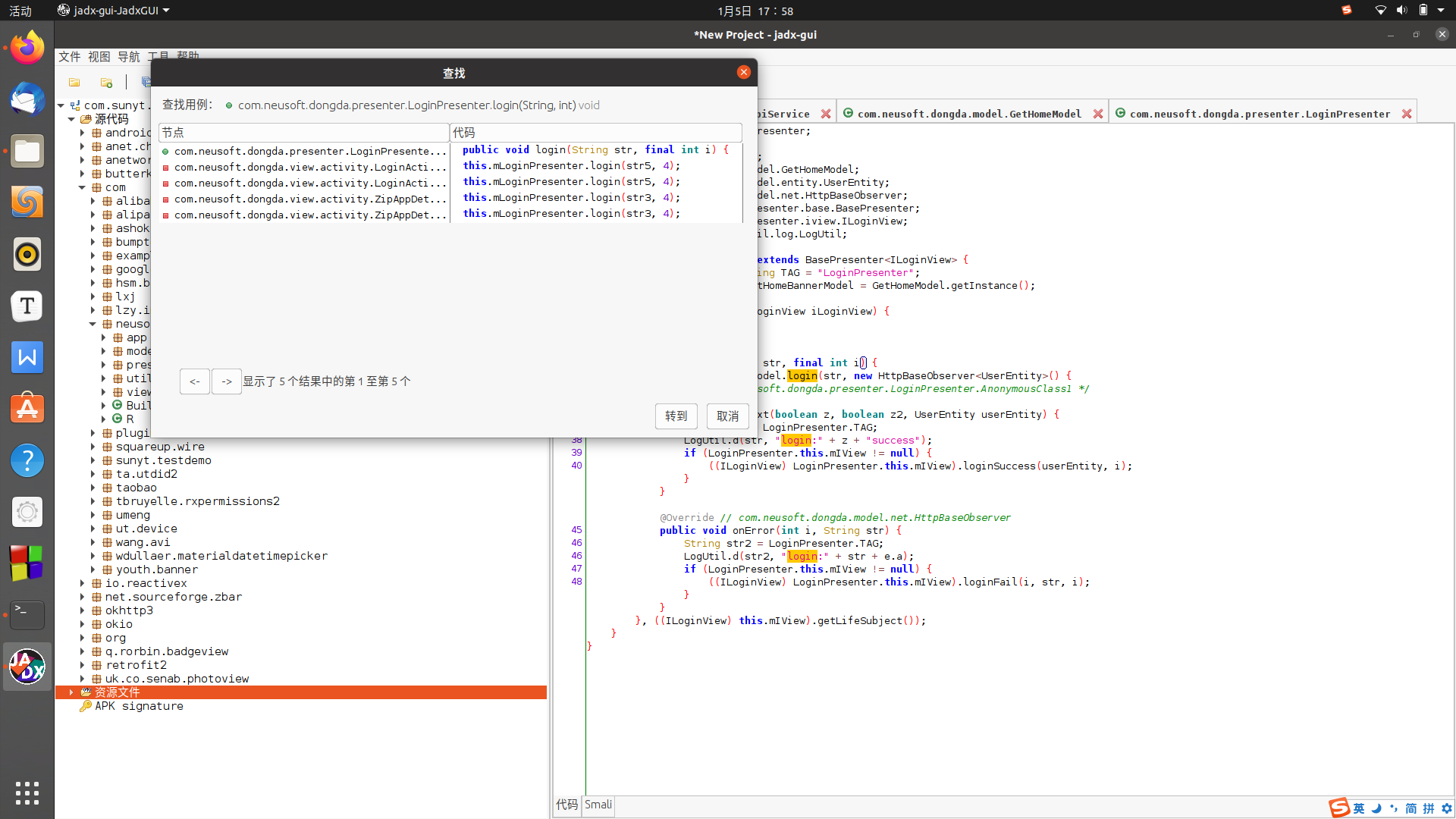Close the Find dialog with red X
1456x819 pixels.
pos(744,72)
